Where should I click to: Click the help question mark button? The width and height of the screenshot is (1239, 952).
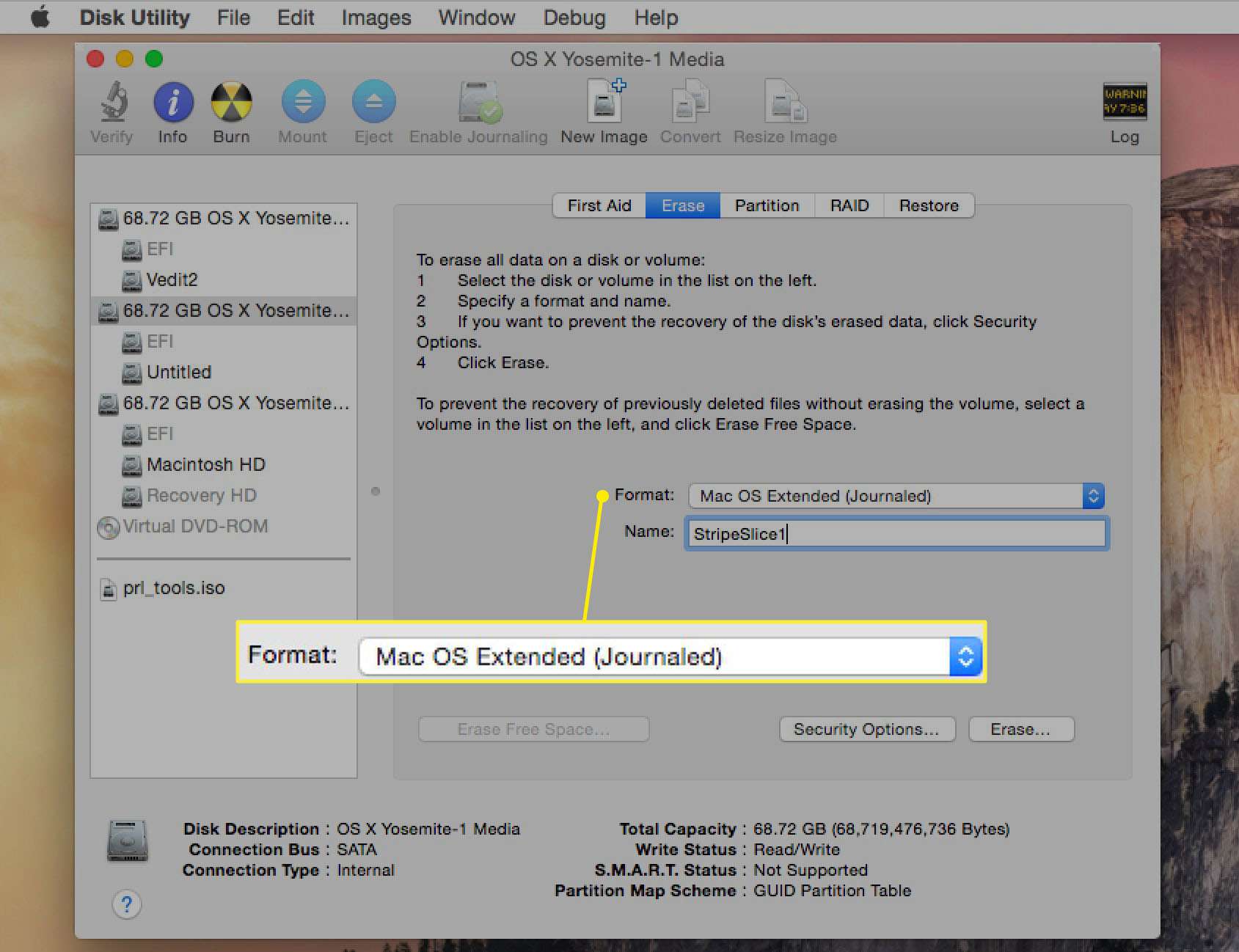click(126, 904)
